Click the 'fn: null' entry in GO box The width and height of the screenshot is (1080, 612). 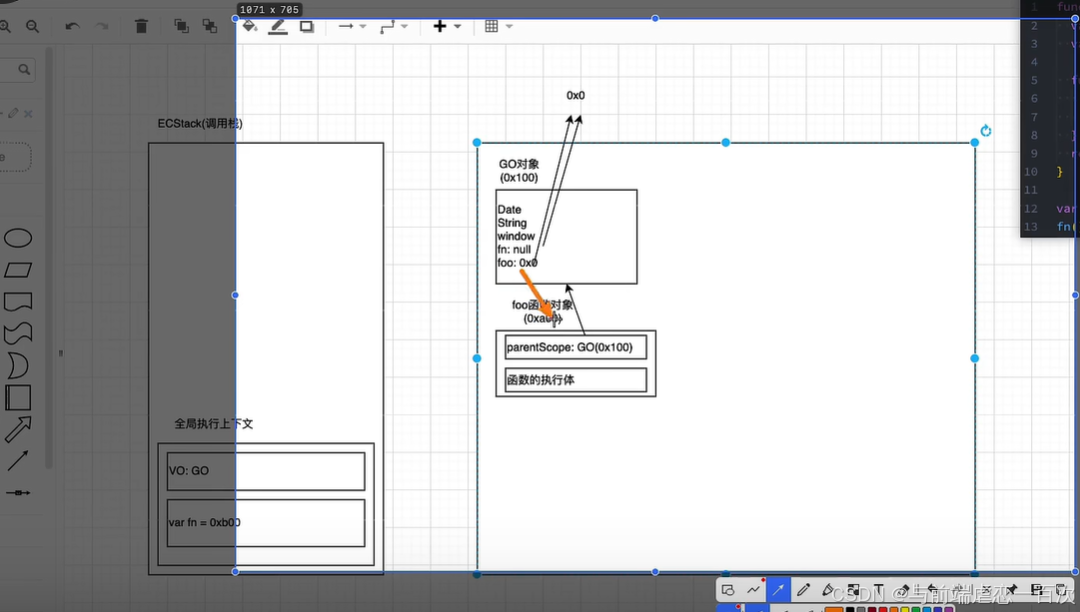pos(514,249)
